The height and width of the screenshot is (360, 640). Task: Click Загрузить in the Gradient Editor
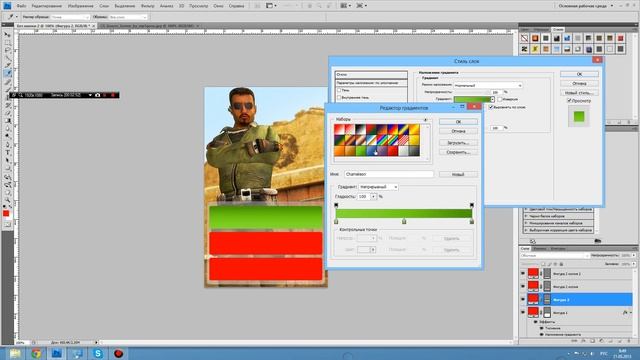coord(458,143)
